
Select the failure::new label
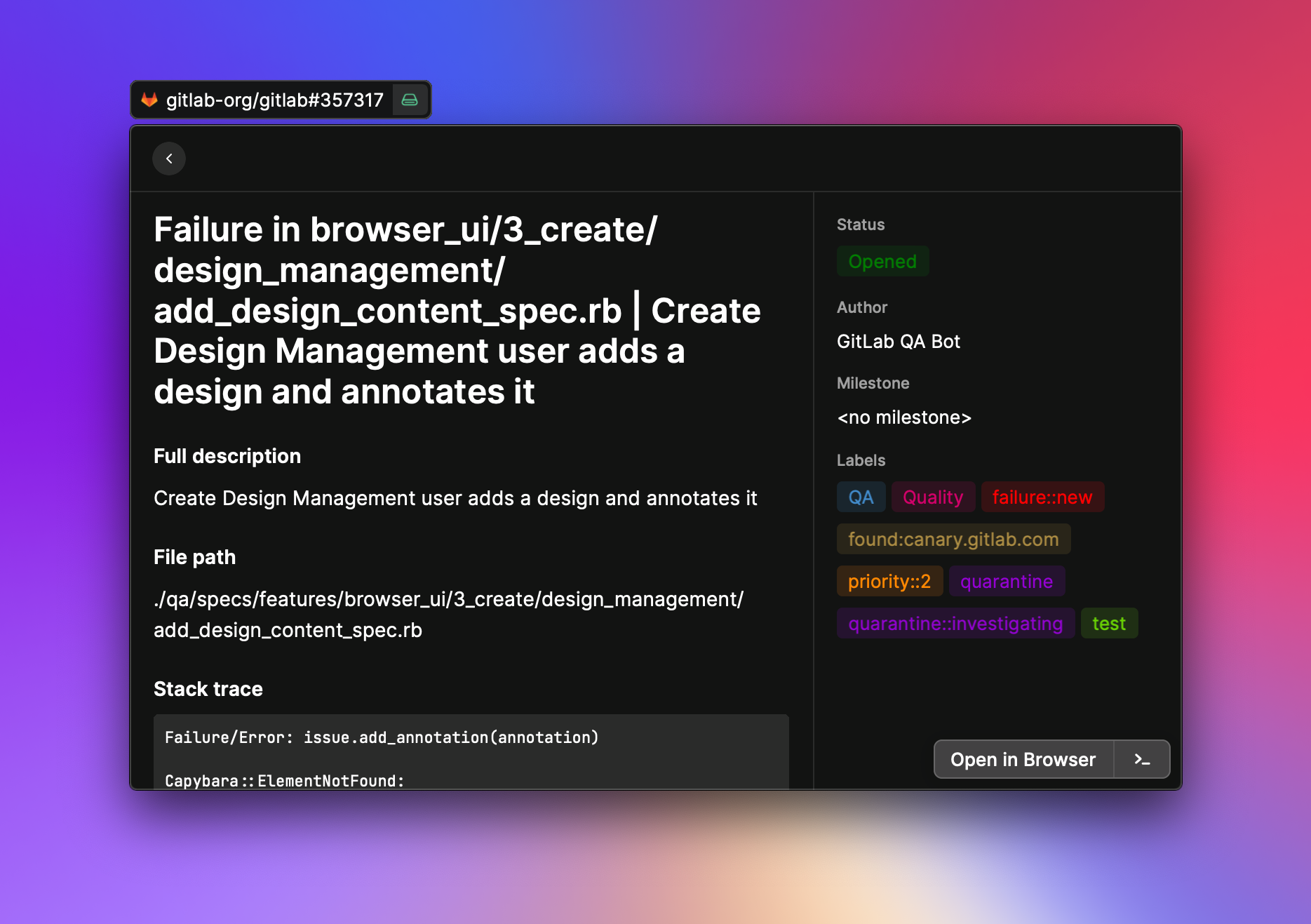point(1042,497)
